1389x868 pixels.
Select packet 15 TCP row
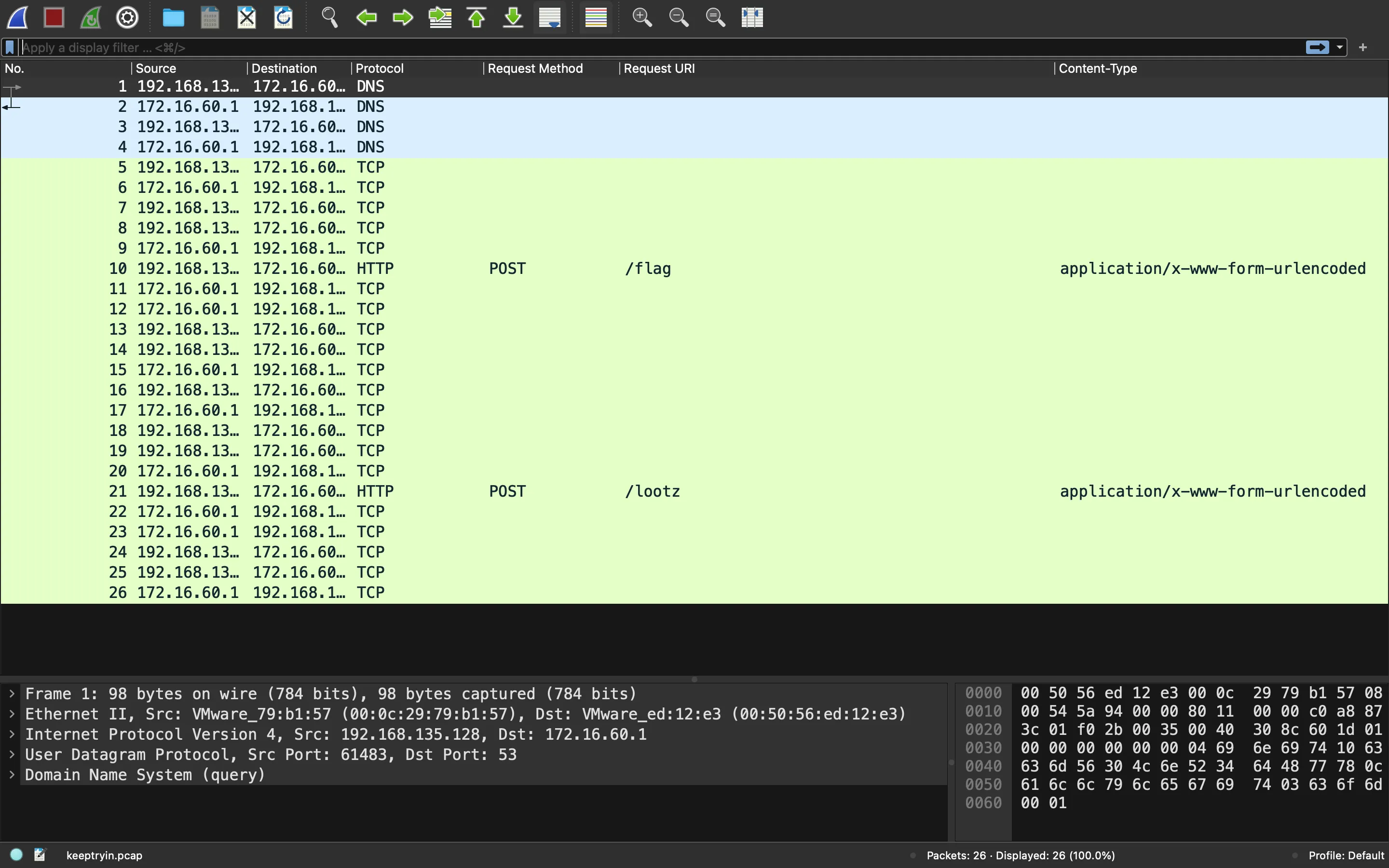coord(694,370)
